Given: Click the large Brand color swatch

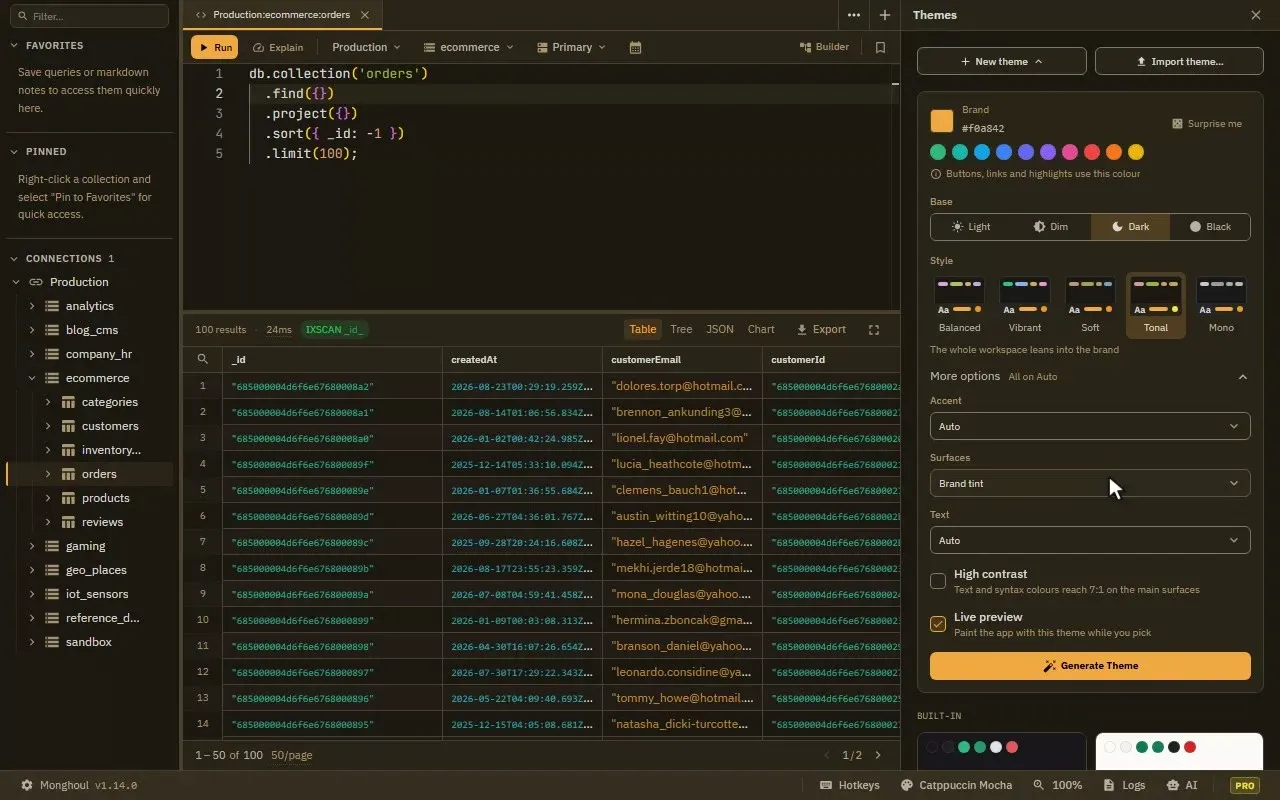Looking at the screenshot, I should [942, 121].
